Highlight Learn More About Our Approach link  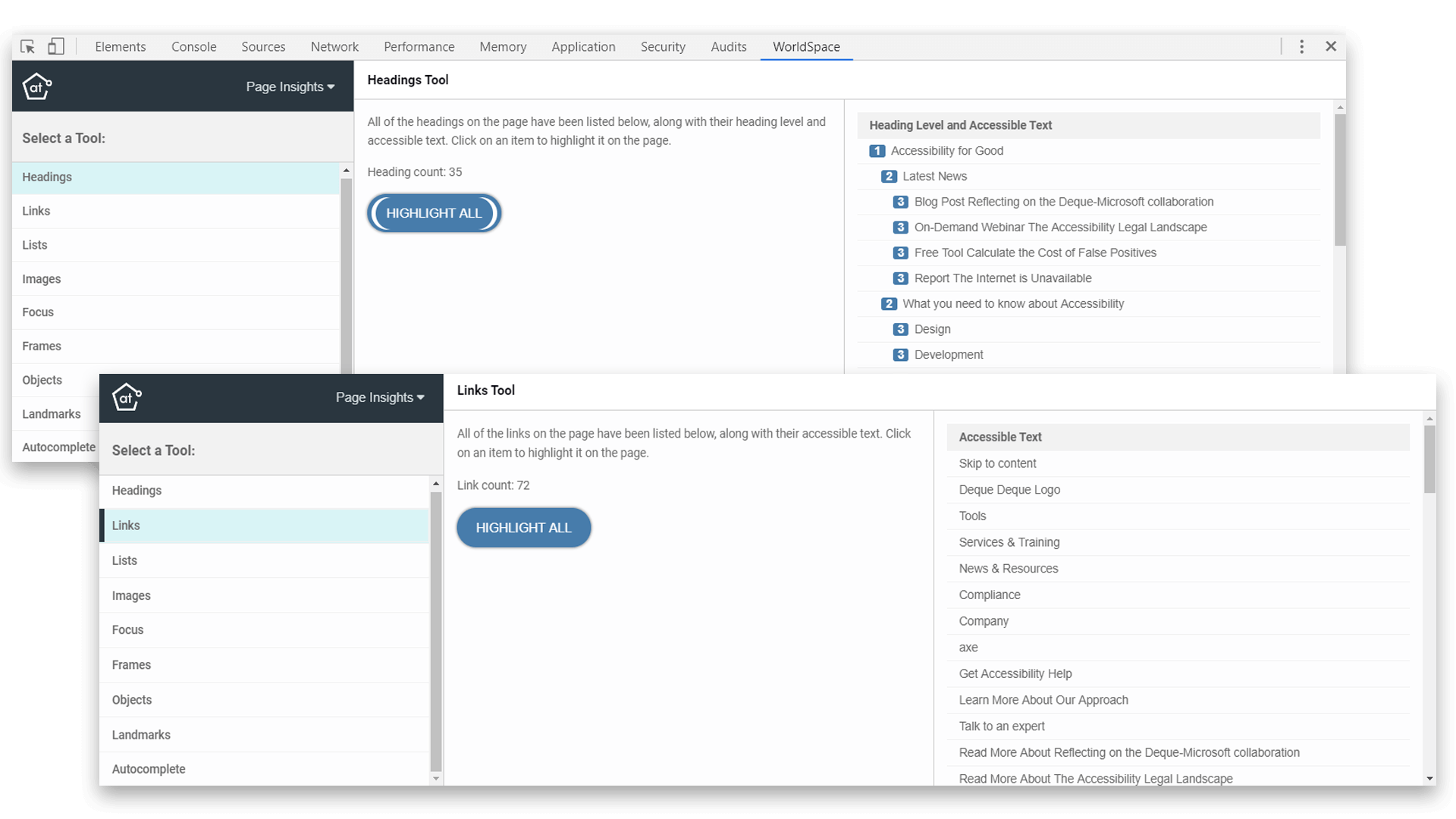(x=1178, y=700)
